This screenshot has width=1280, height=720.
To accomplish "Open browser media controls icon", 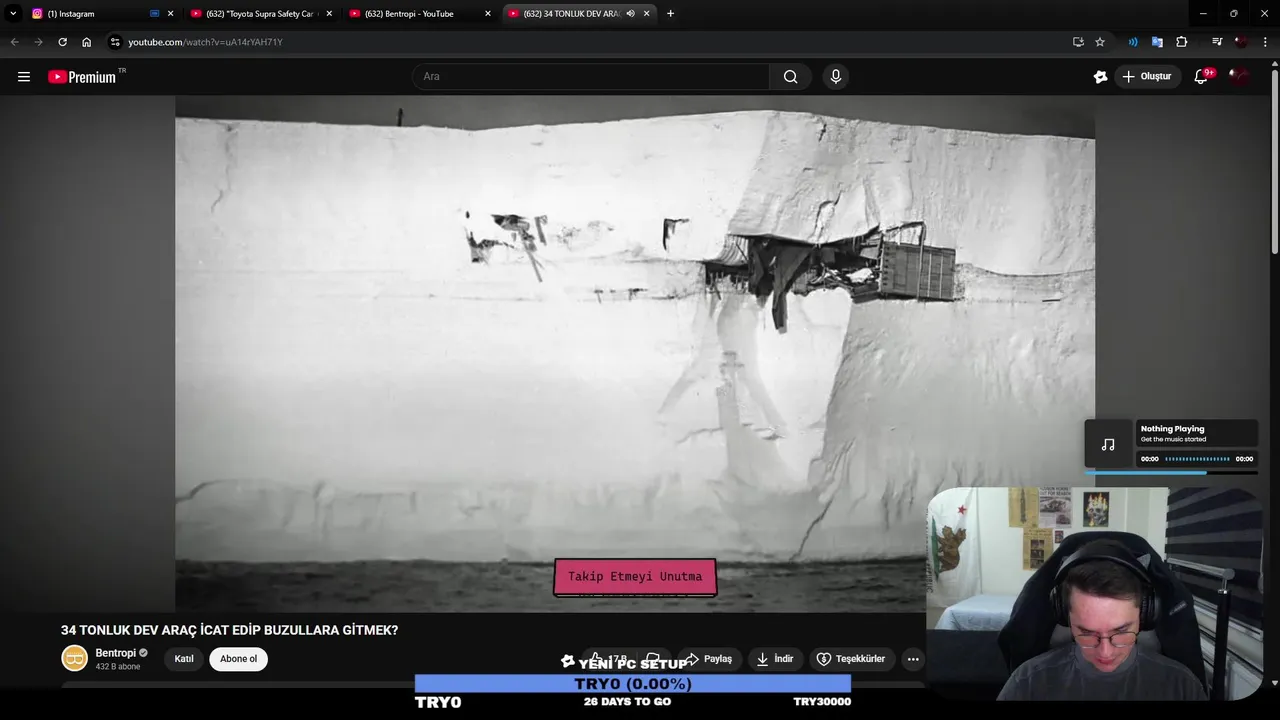I will (1217, 42).
